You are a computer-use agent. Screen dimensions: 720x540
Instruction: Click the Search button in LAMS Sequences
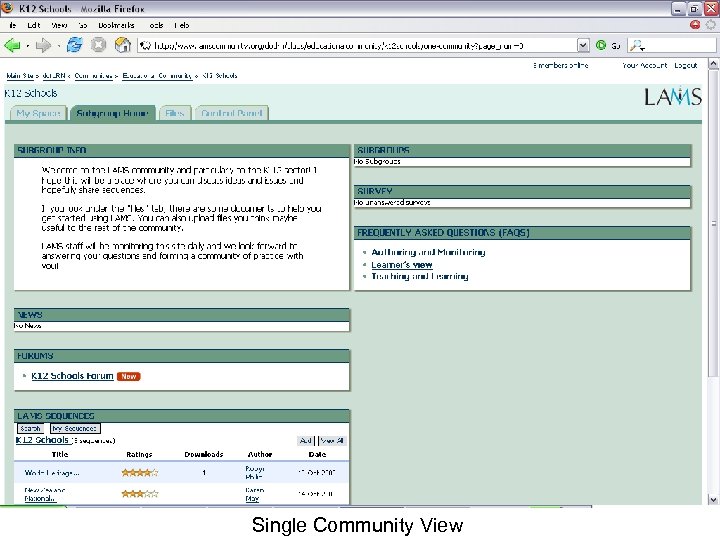[x=30, y=428]
